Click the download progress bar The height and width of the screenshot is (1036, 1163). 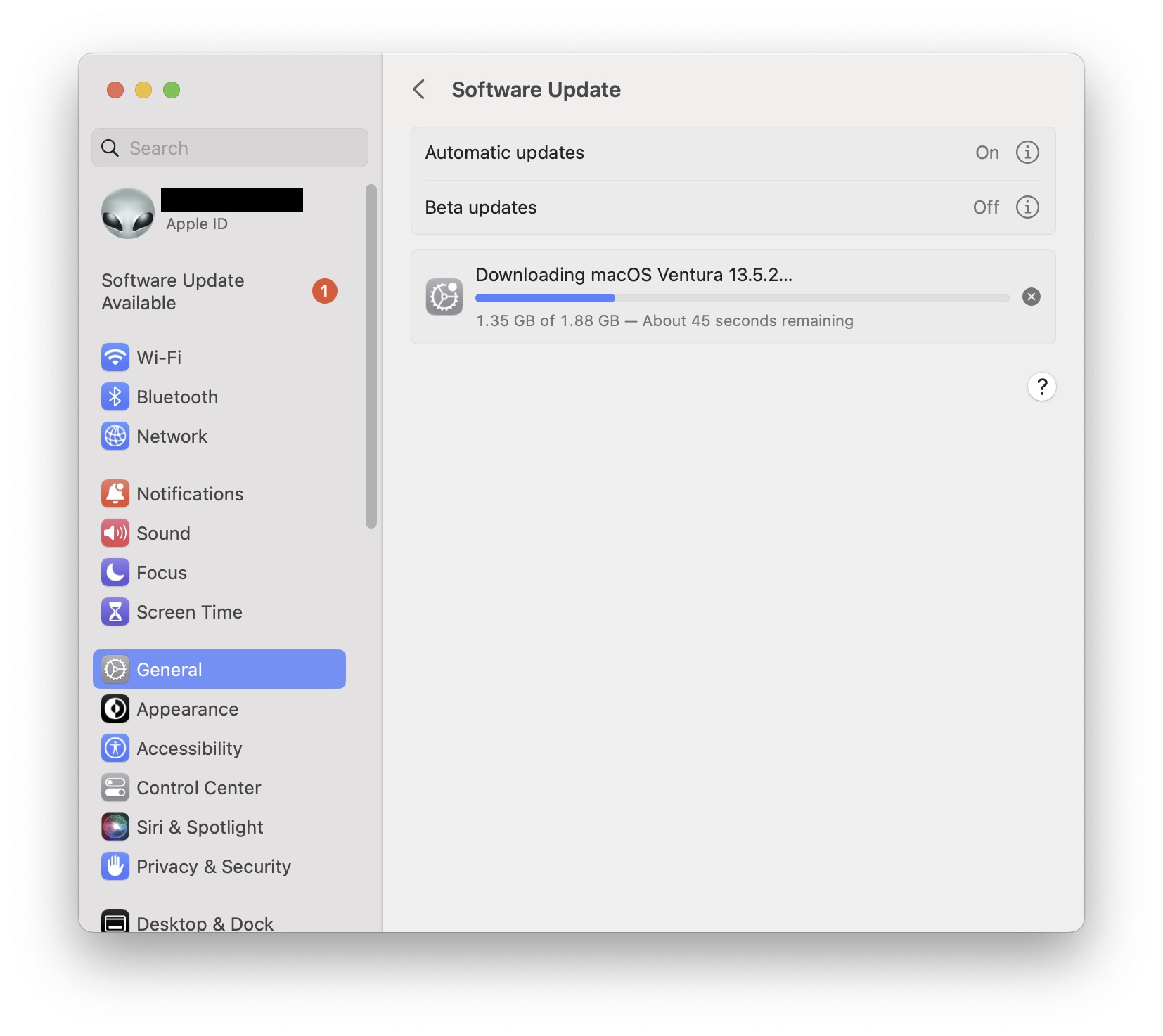(743, 298)
